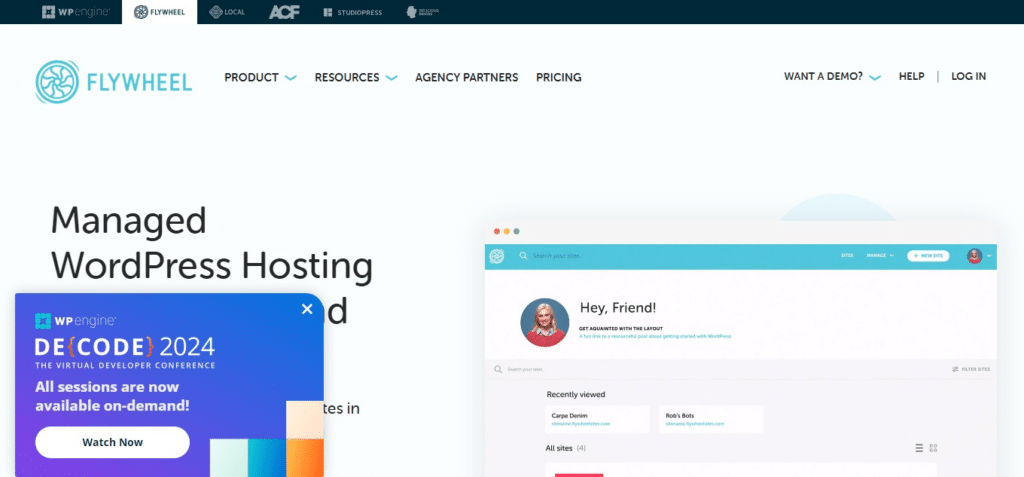Click the DE{CODE} 2024 popup title

pos(125,346)
